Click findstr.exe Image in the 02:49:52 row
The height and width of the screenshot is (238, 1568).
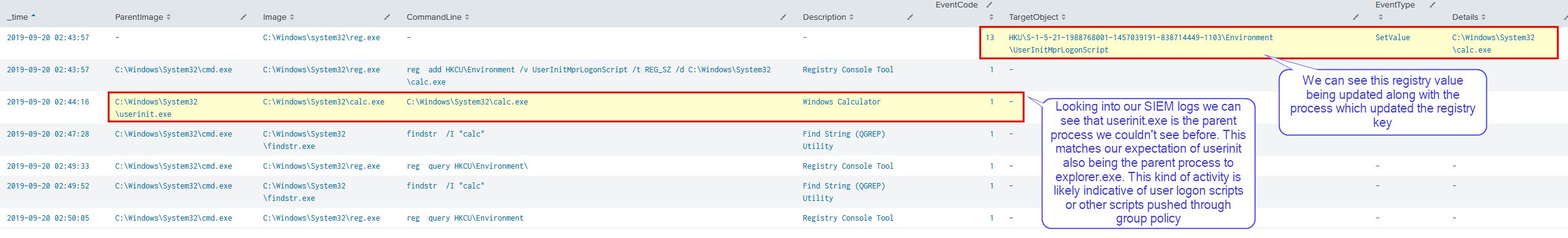pyautogui.click(x=304, y=192)
